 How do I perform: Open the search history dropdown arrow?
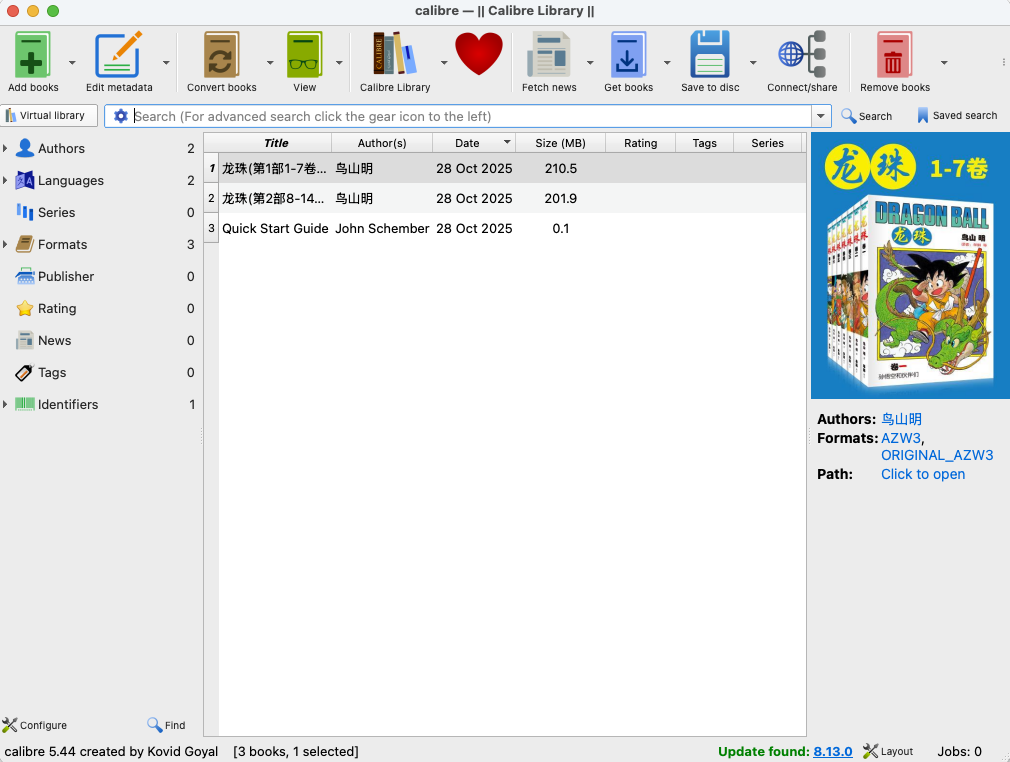(x=822, y=116)
